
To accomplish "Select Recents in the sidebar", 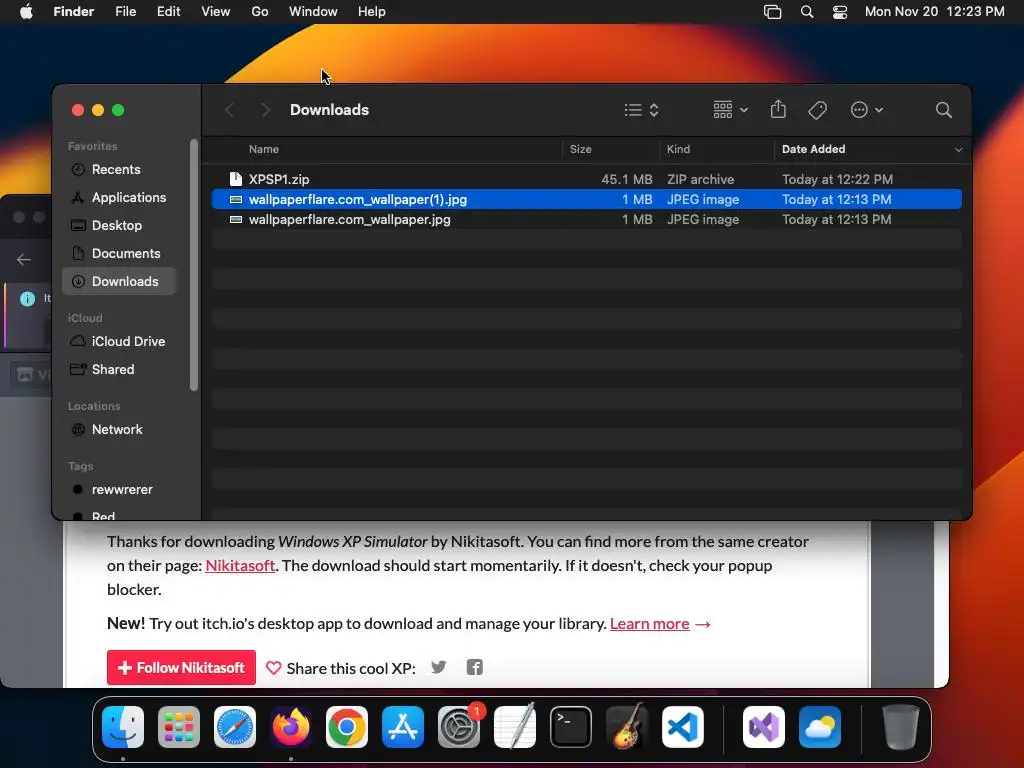I will [120, 170].
